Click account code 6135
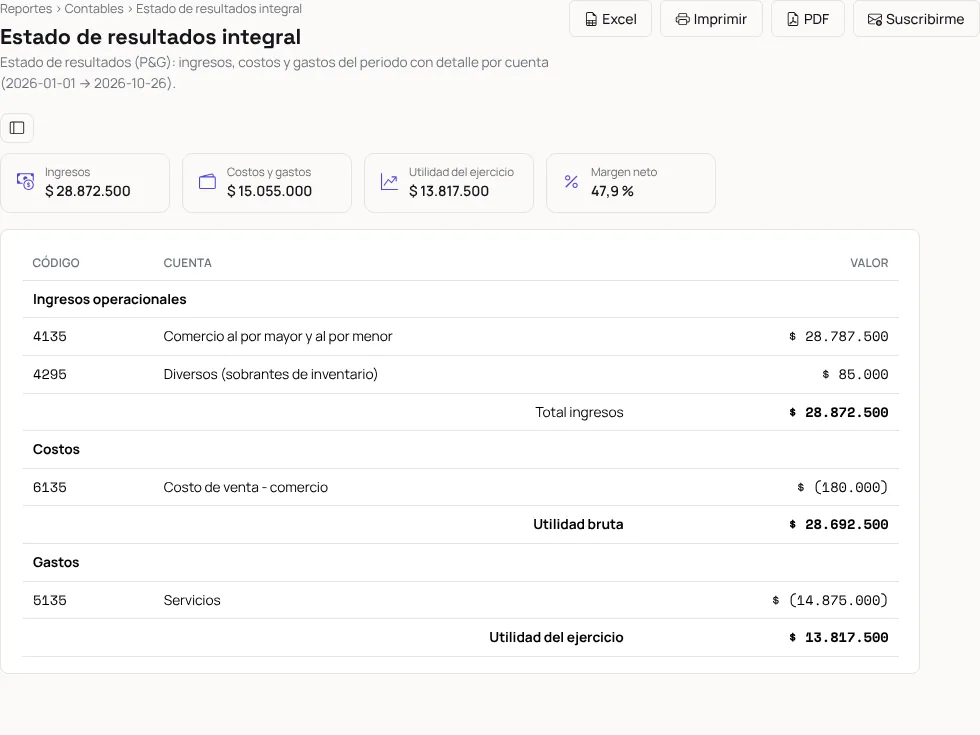 49,488
